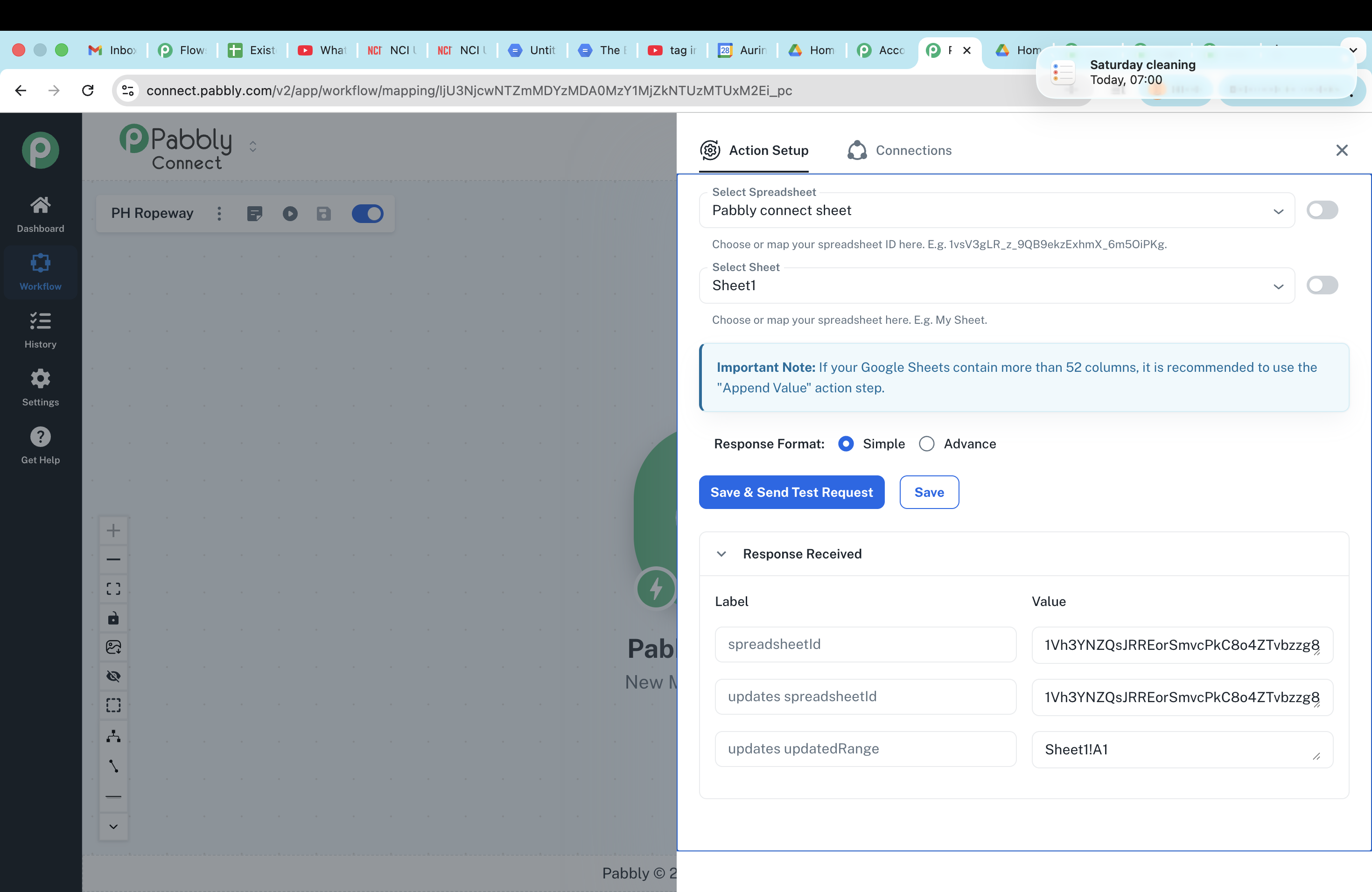The width and height of the screenshot is (1372, 892).
Task: Click the green Pabbly logo in sidebar
Action: click(x=40, y=150)
